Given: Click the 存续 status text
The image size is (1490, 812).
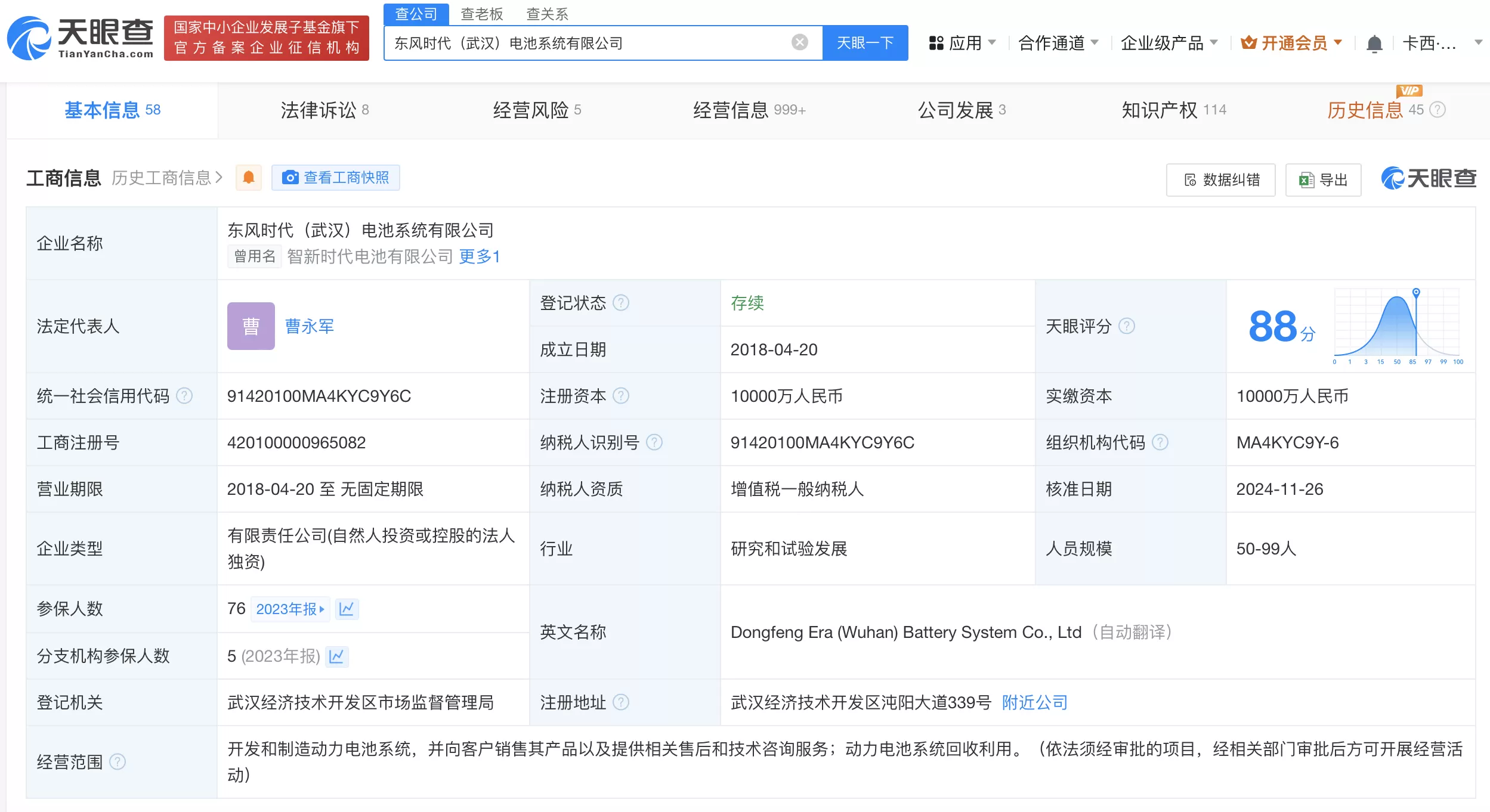Looking at the screenshot, I should pyautogui.click(x=747, y=303).
